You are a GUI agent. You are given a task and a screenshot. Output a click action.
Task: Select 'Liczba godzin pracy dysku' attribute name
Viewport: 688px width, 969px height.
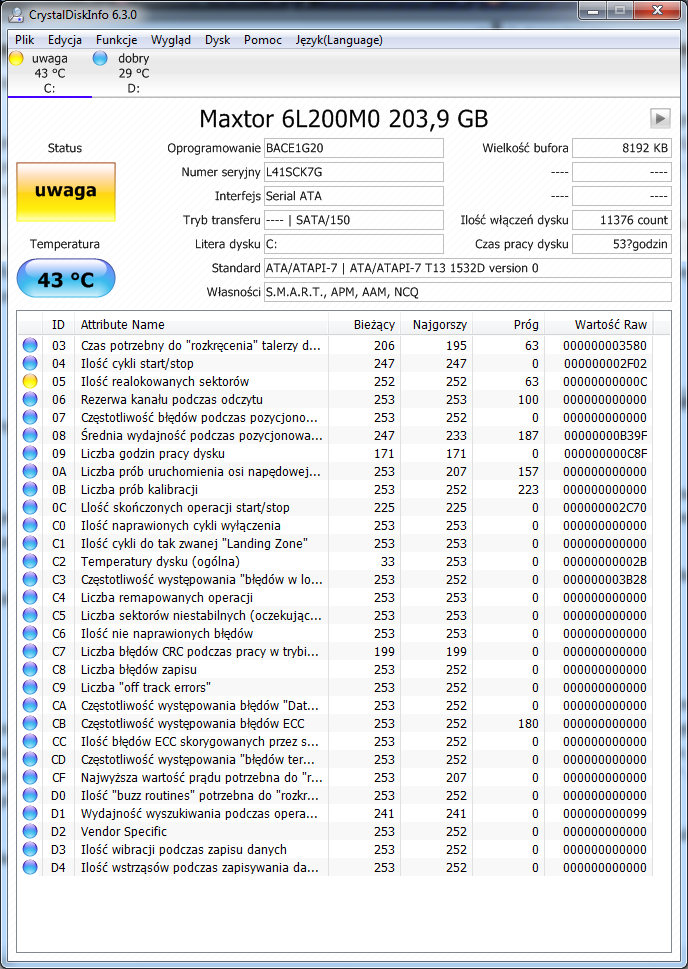(x=153, y=454)
